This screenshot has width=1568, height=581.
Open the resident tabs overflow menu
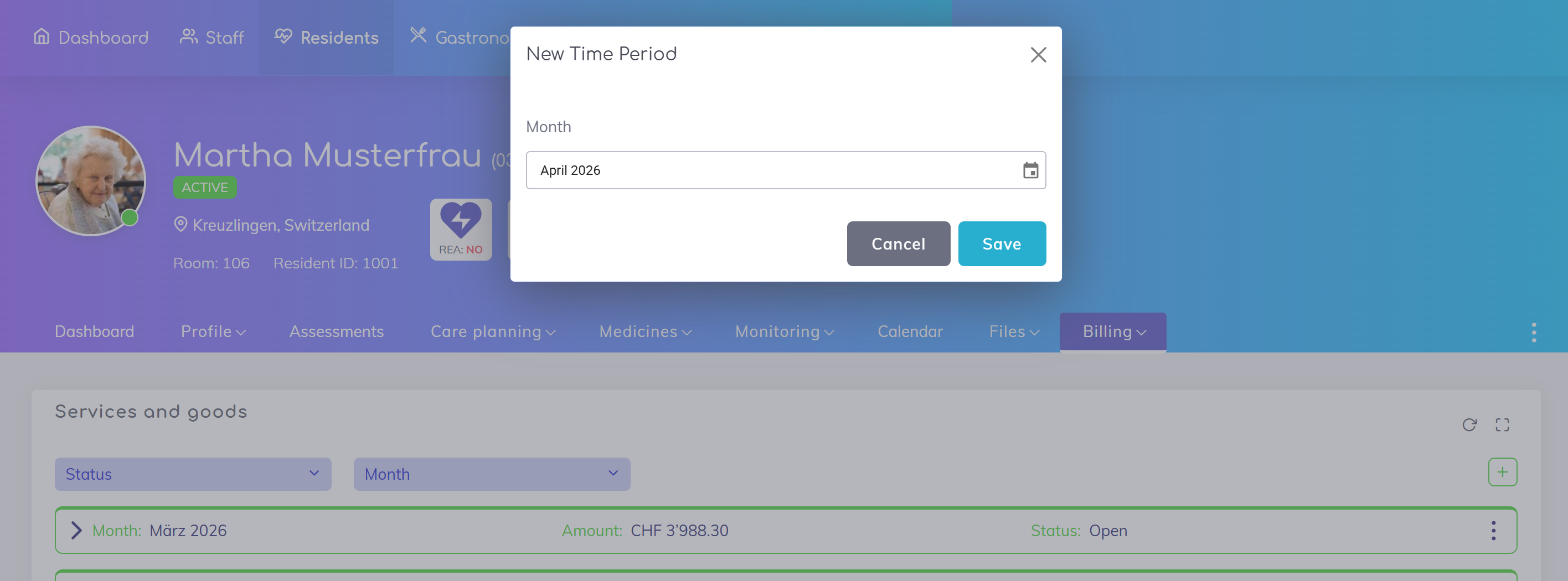(x=1533, y=332)
